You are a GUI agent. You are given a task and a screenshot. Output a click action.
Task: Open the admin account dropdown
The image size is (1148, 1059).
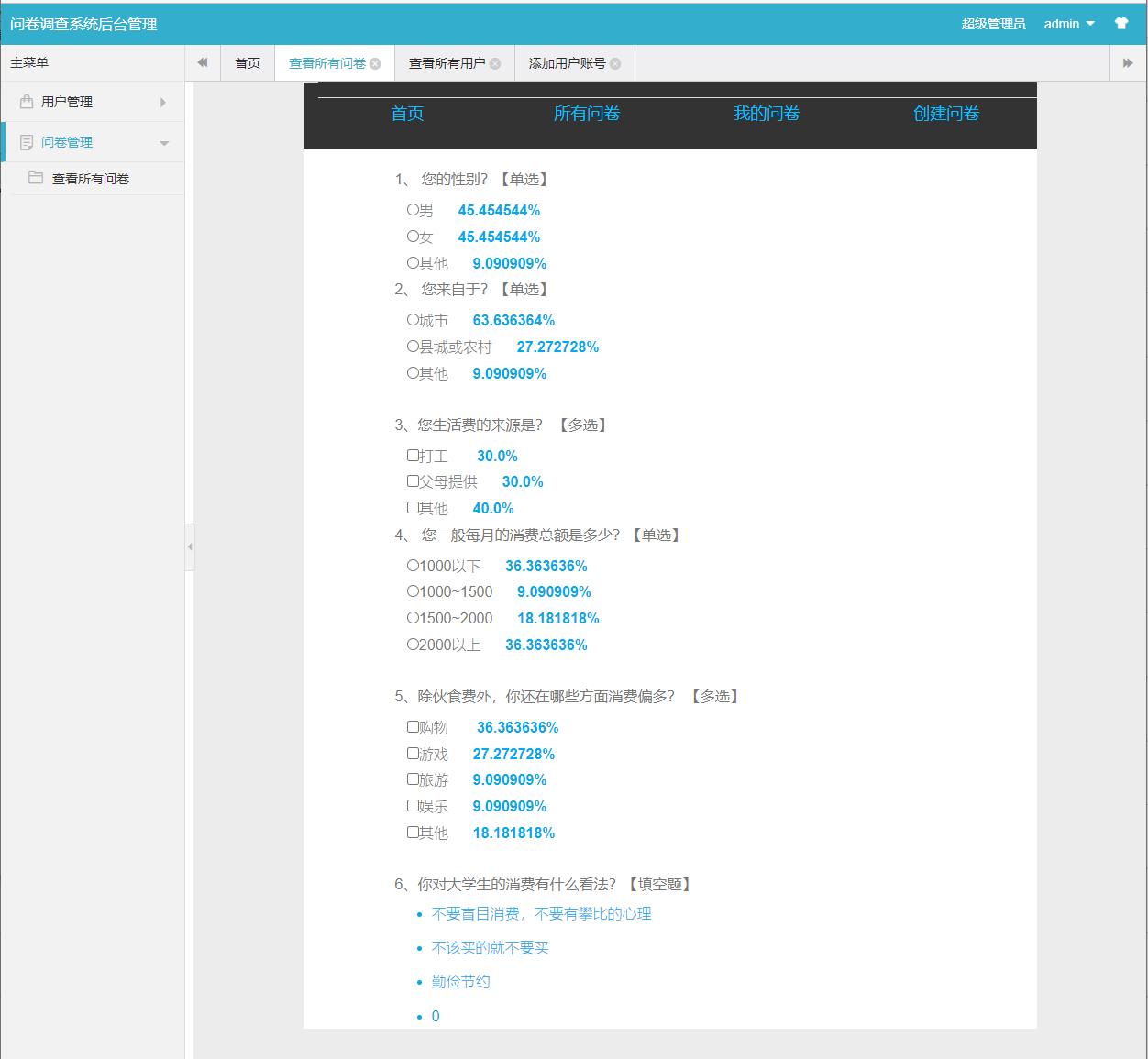[x=1068, y=23]
